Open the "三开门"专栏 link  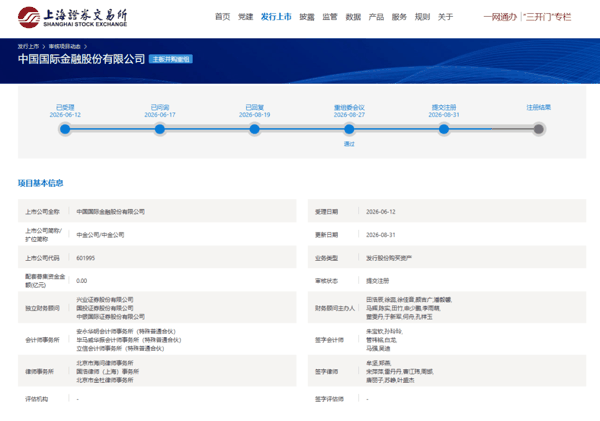[547, 17]
